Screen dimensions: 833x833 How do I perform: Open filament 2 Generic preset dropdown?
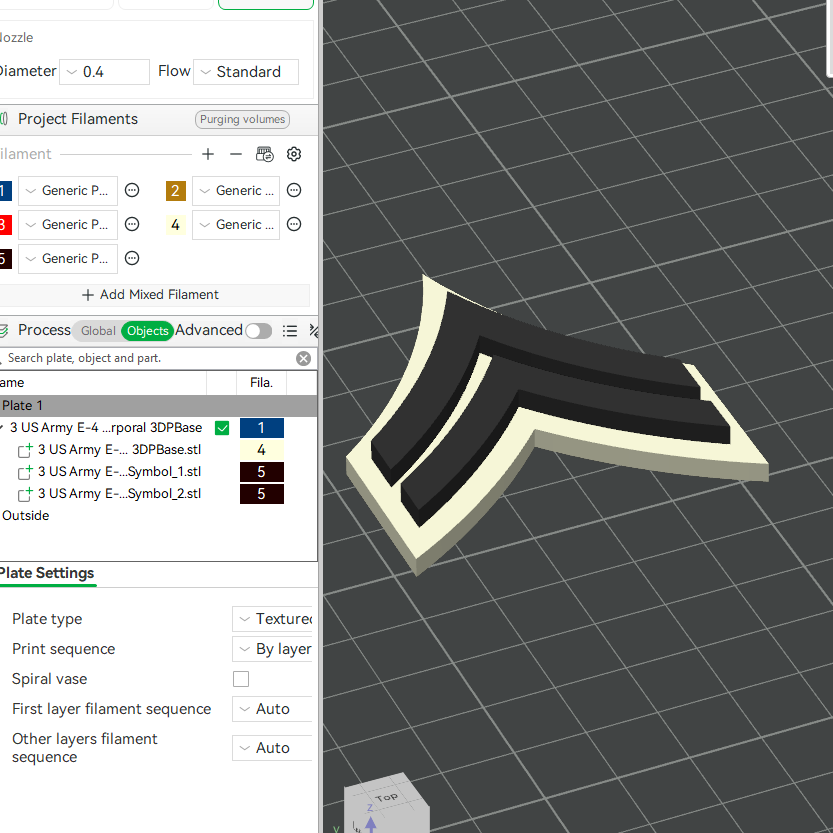[x=236, y=191]
